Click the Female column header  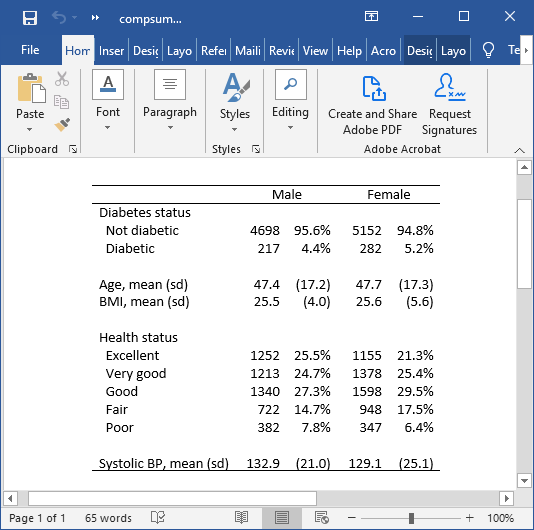pos(389,194)
